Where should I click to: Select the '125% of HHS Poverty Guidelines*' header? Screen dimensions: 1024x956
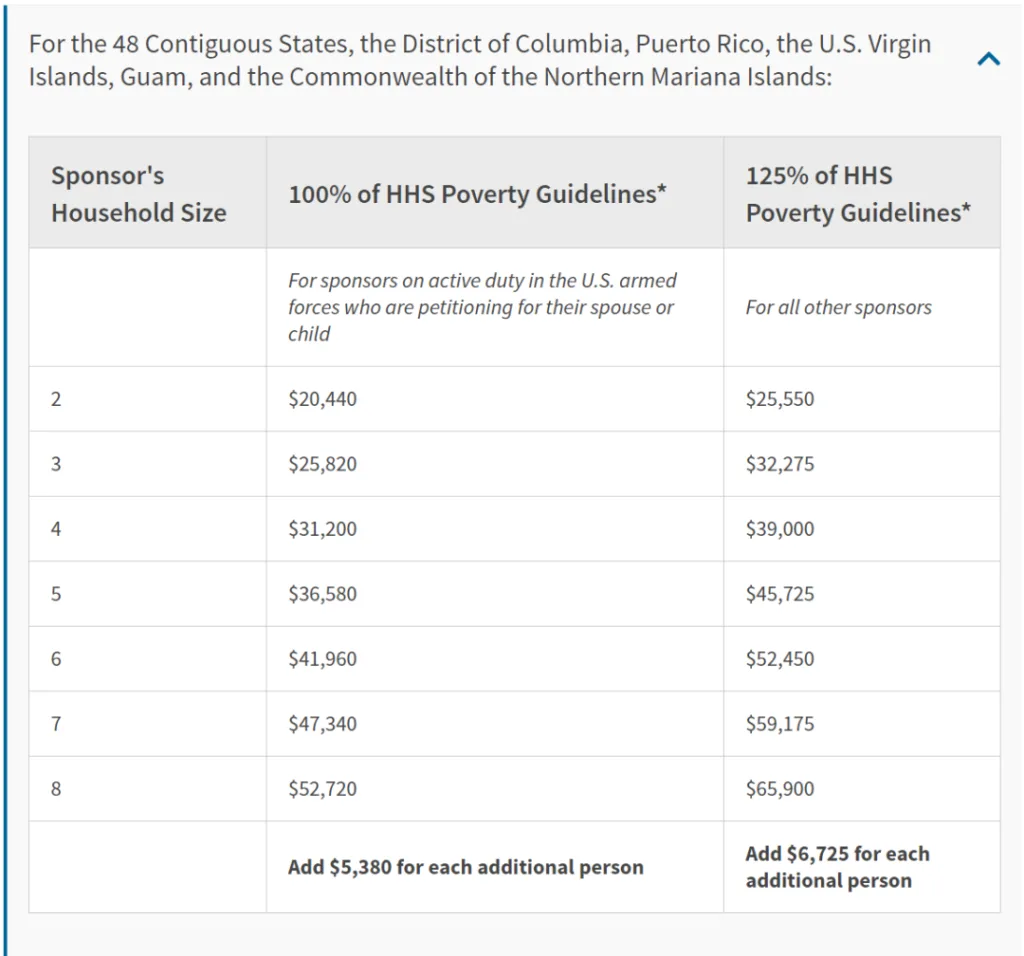click(858, 194)
